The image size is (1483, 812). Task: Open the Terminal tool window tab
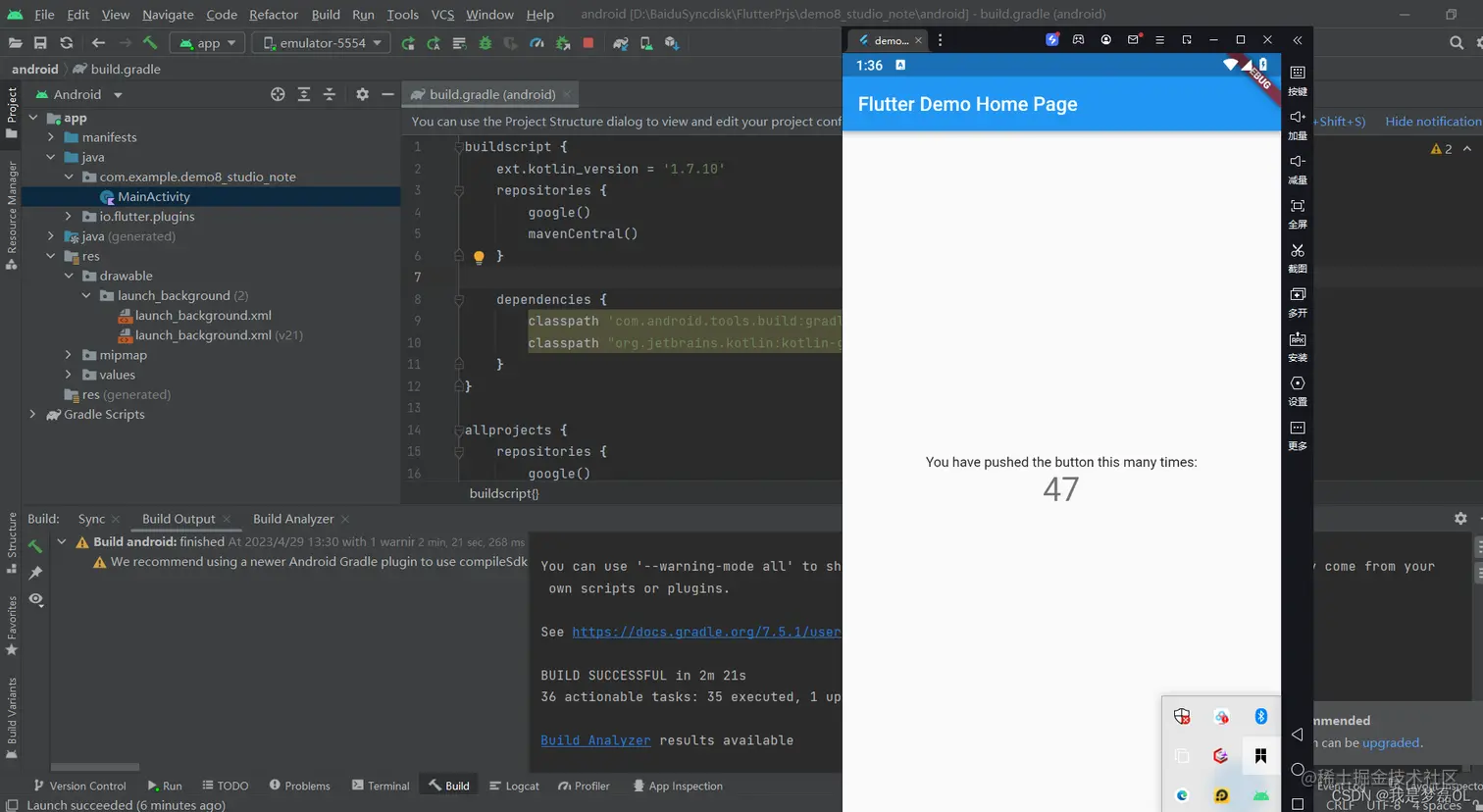click(381, 786)
